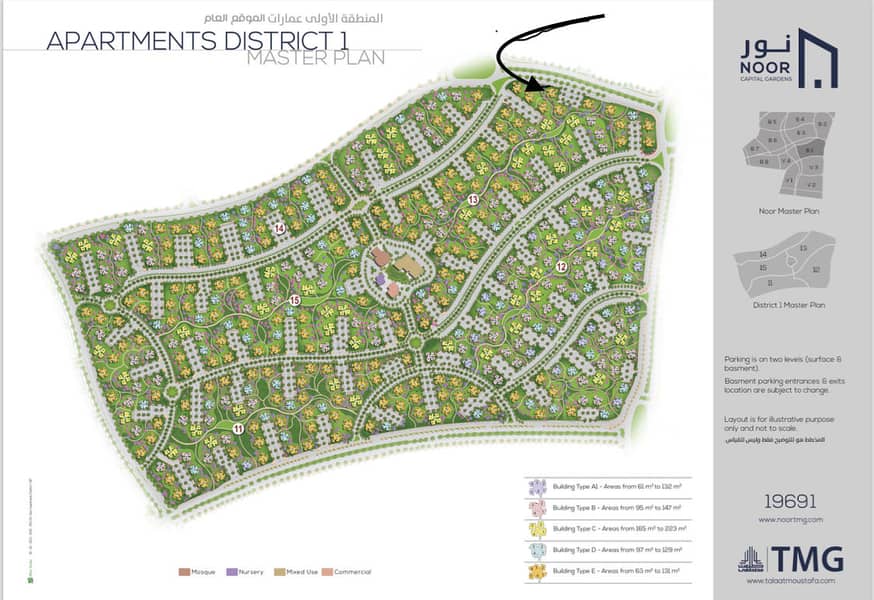Click the 'Mosque' legend label
874x600 pixels.
pos(203,572)
